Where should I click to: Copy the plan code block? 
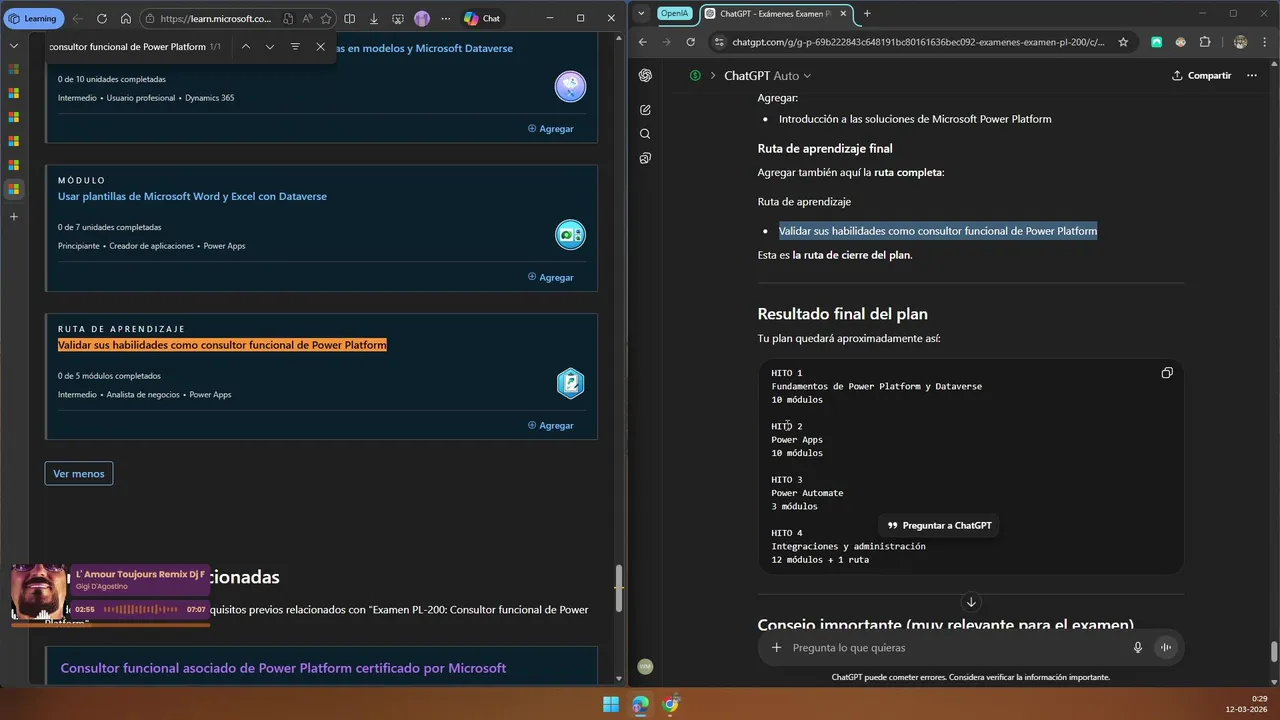pos(1167,373)
